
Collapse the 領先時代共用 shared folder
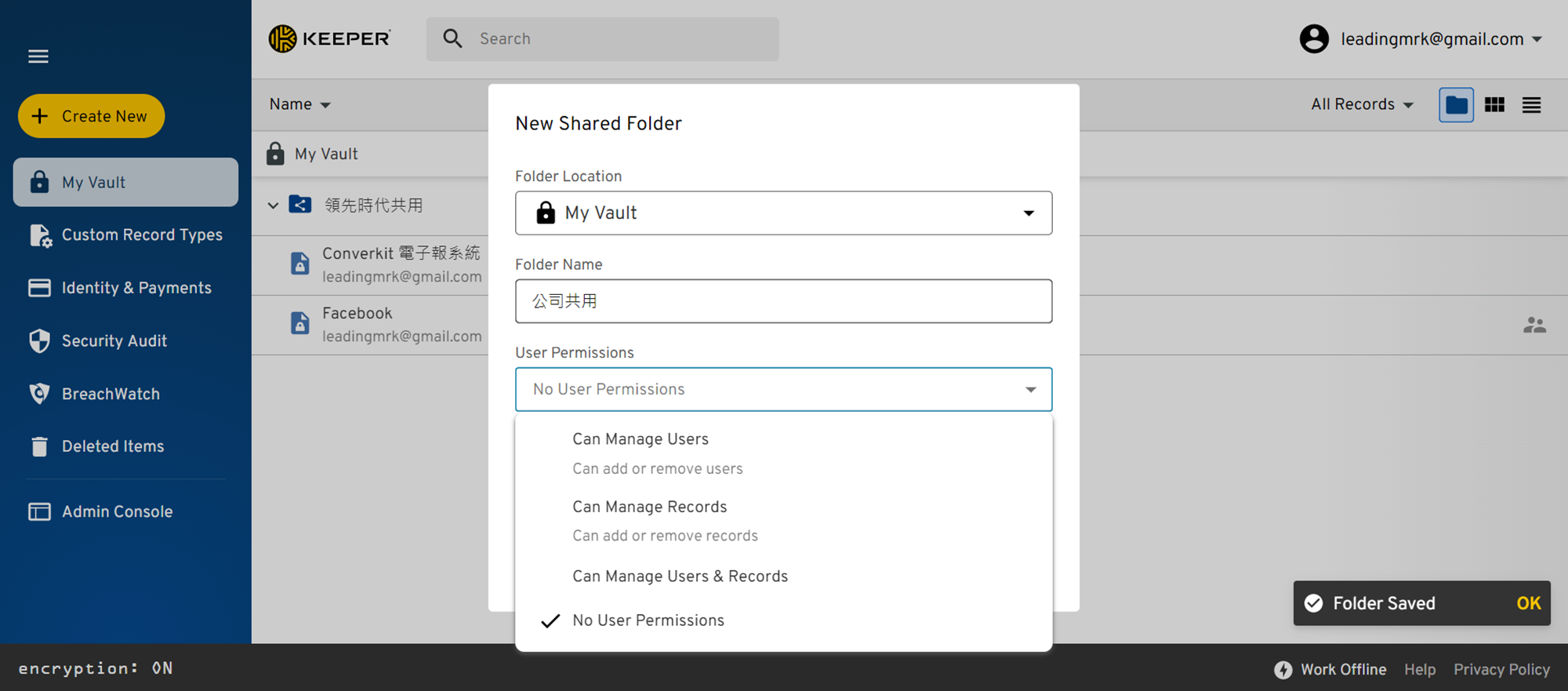pyautogui.click(x=273, y=205)
